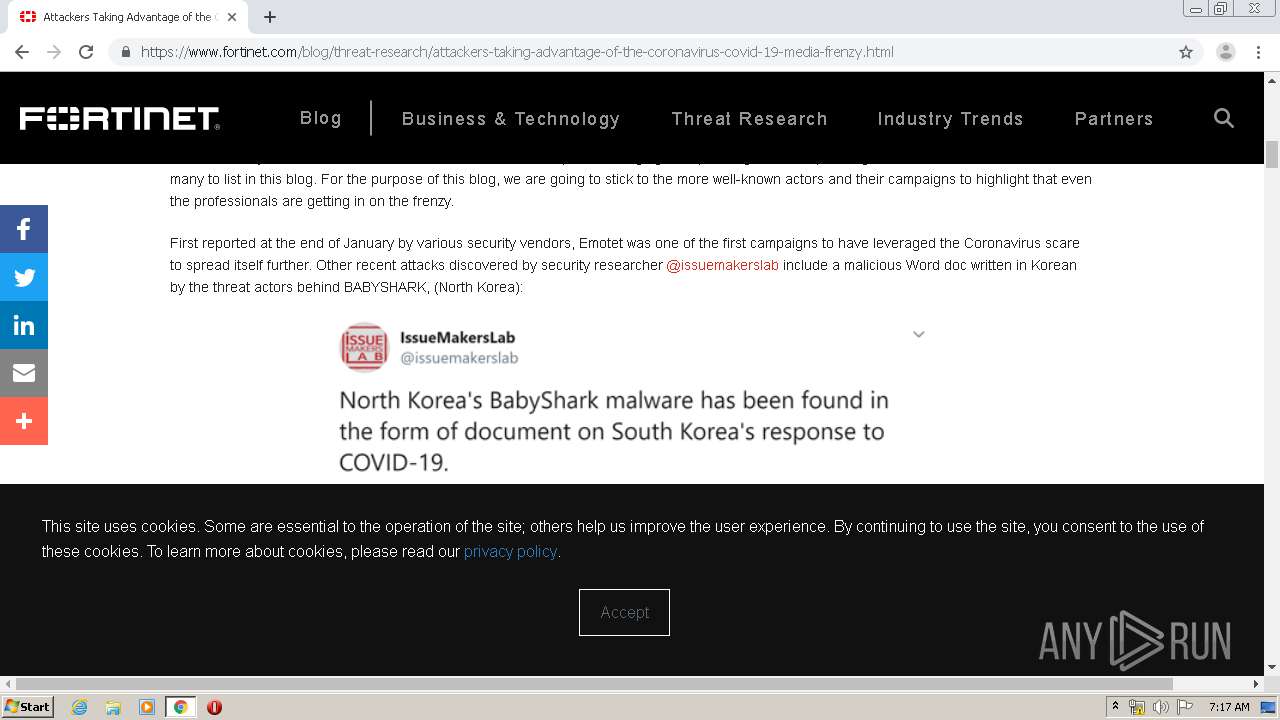
Task: Click the BabyShark tweet text
Action: (614, 431)
